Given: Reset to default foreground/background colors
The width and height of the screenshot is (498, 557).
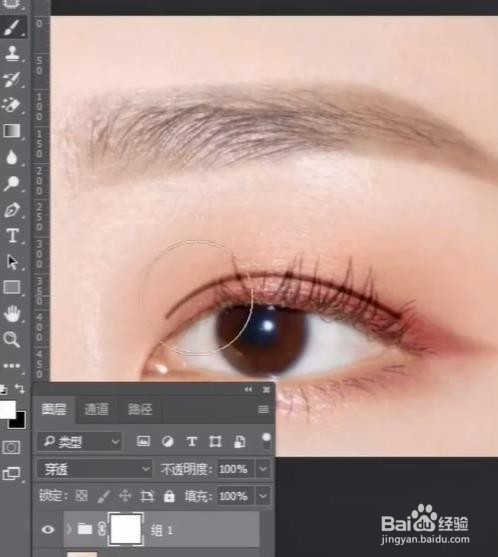Looking at the screenshot, I should [x=3, y=390].
